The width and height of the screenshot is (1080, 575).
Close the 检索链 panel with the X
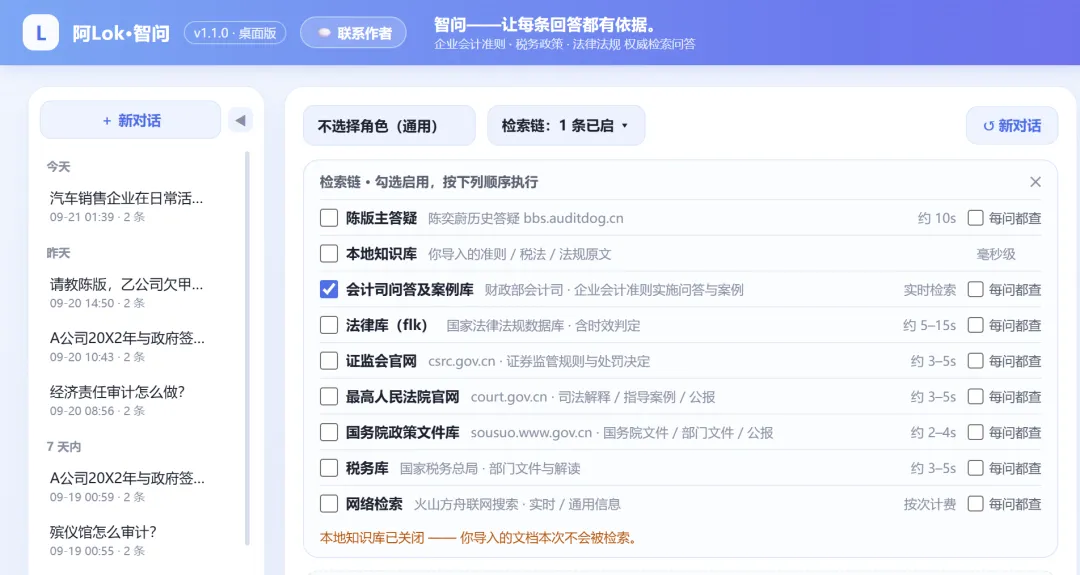point(1035,182)
